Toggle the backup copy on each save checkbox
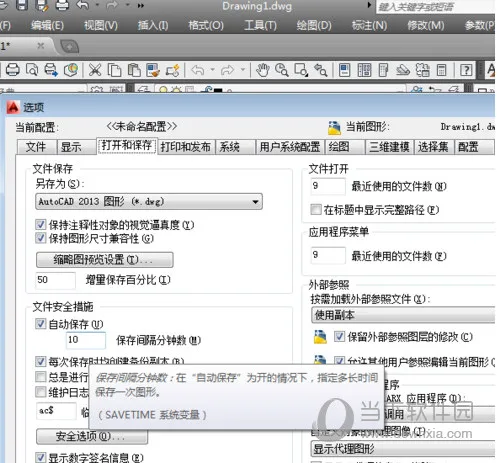497x463 pixels. [x=40, y=361]
